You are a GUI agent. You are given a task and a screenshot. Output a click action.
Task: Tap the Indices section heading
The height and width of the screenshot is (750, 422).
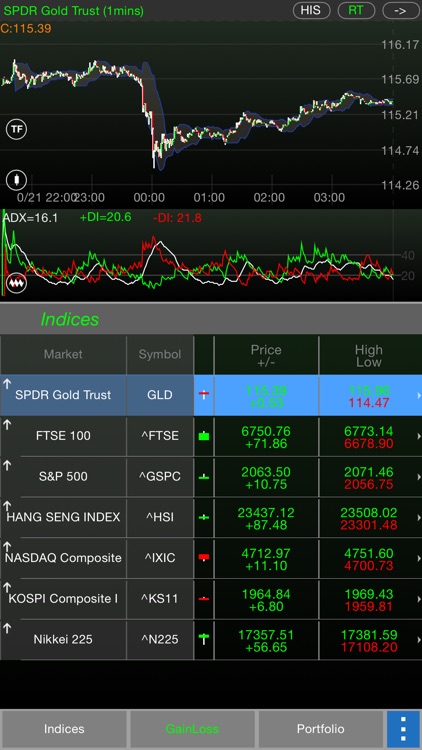coord(70,319)
